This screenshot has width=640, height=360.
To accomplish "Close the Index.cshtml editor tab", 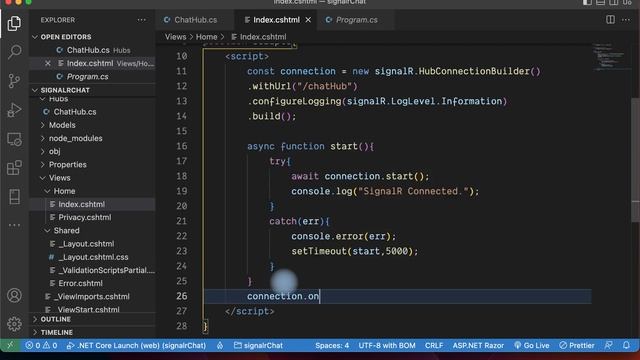I will click(308, 20).
